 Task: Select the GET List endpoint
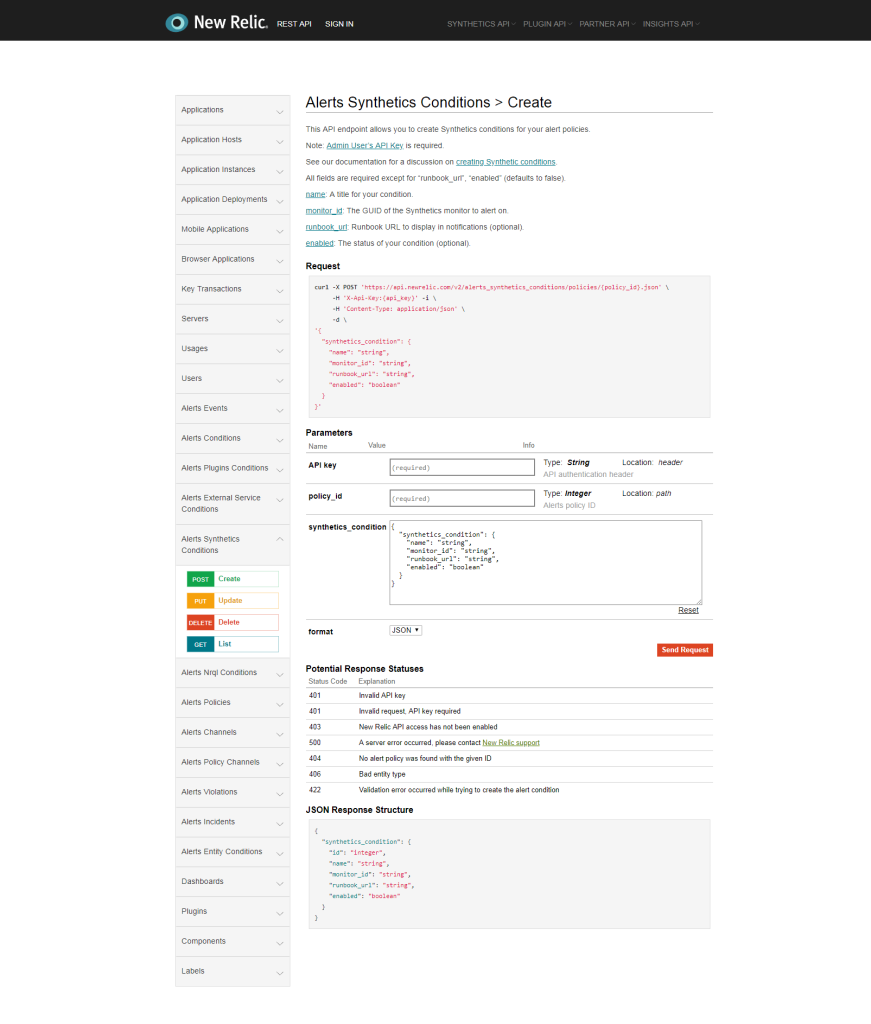coord(232,643)
